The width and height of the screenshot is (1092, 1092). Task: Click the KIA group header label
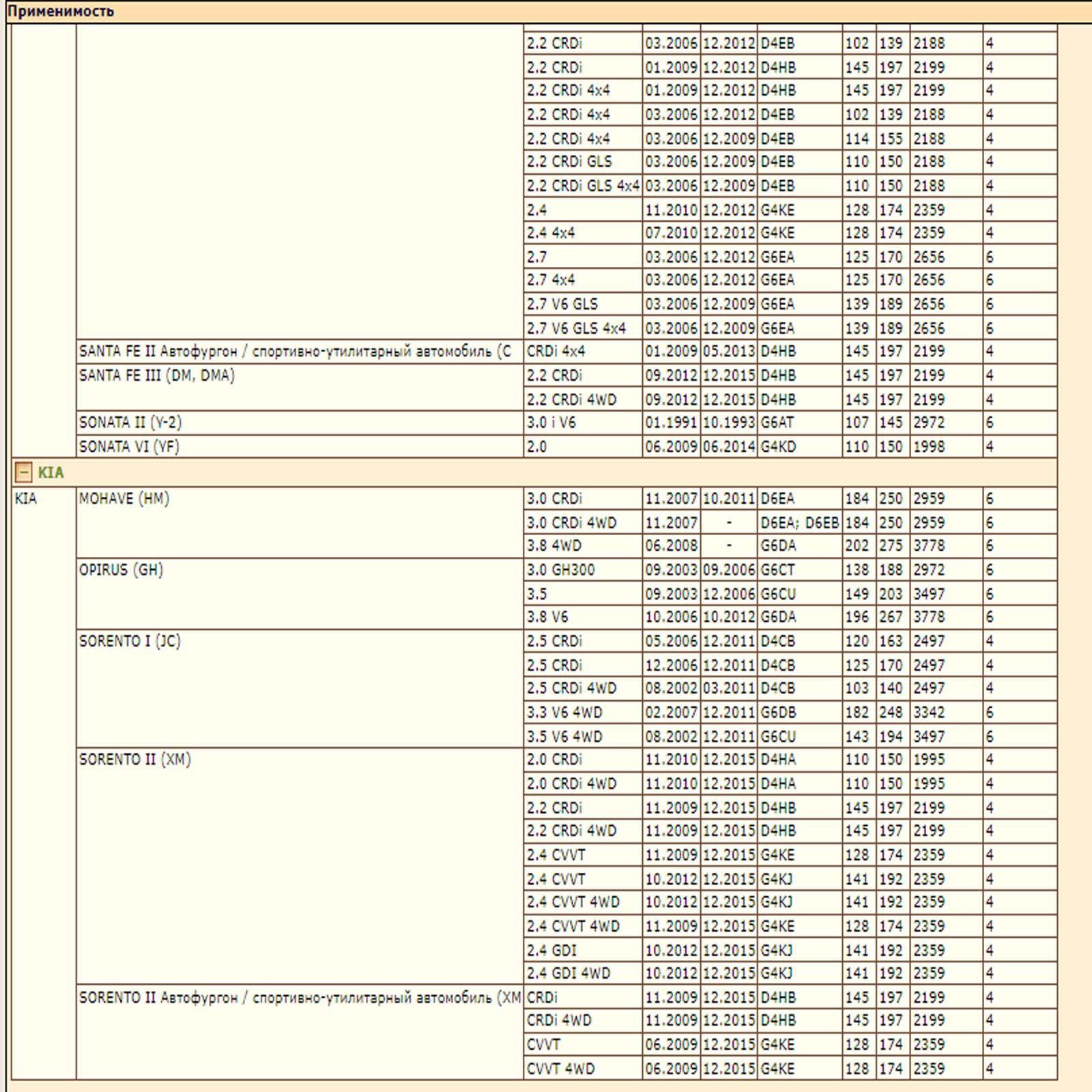pos(51,472)
